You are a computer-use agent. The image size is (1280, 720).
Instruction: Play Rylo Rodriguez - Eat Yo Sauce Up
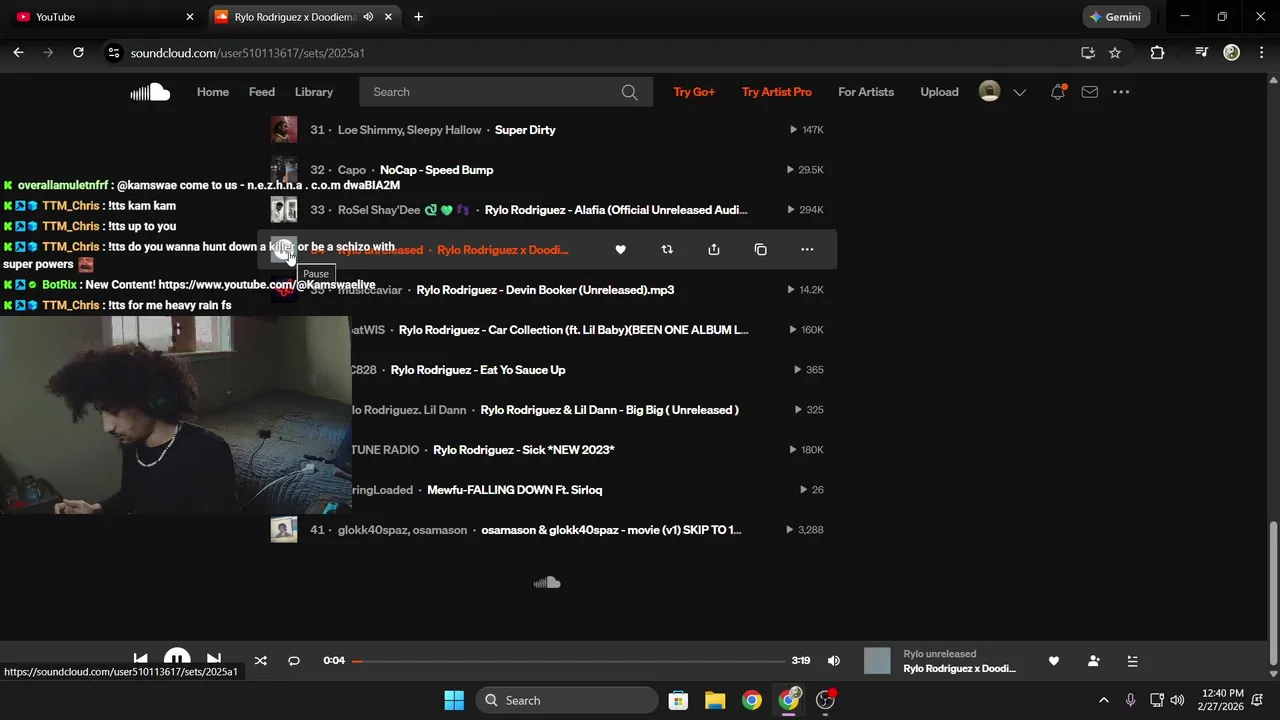(x=478, y=370)
